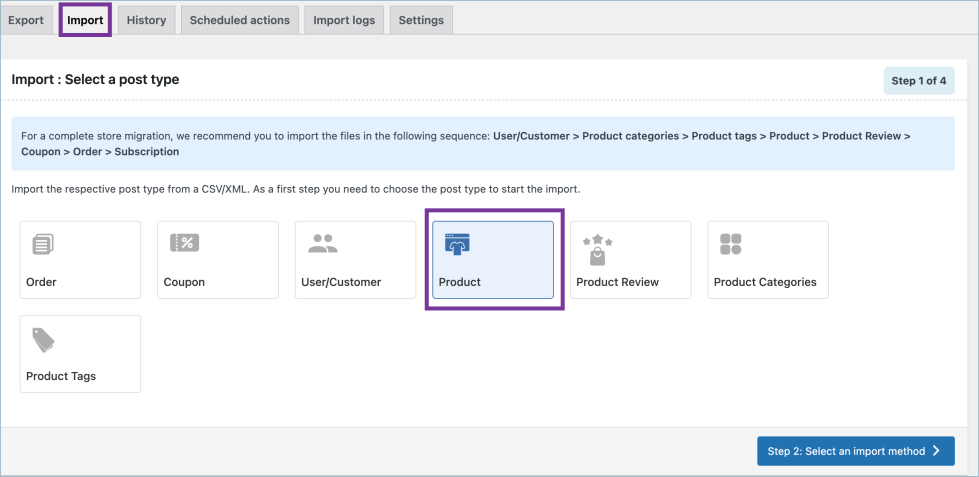Click the 'Import the respective post type' instruction text

coord(296,189)
